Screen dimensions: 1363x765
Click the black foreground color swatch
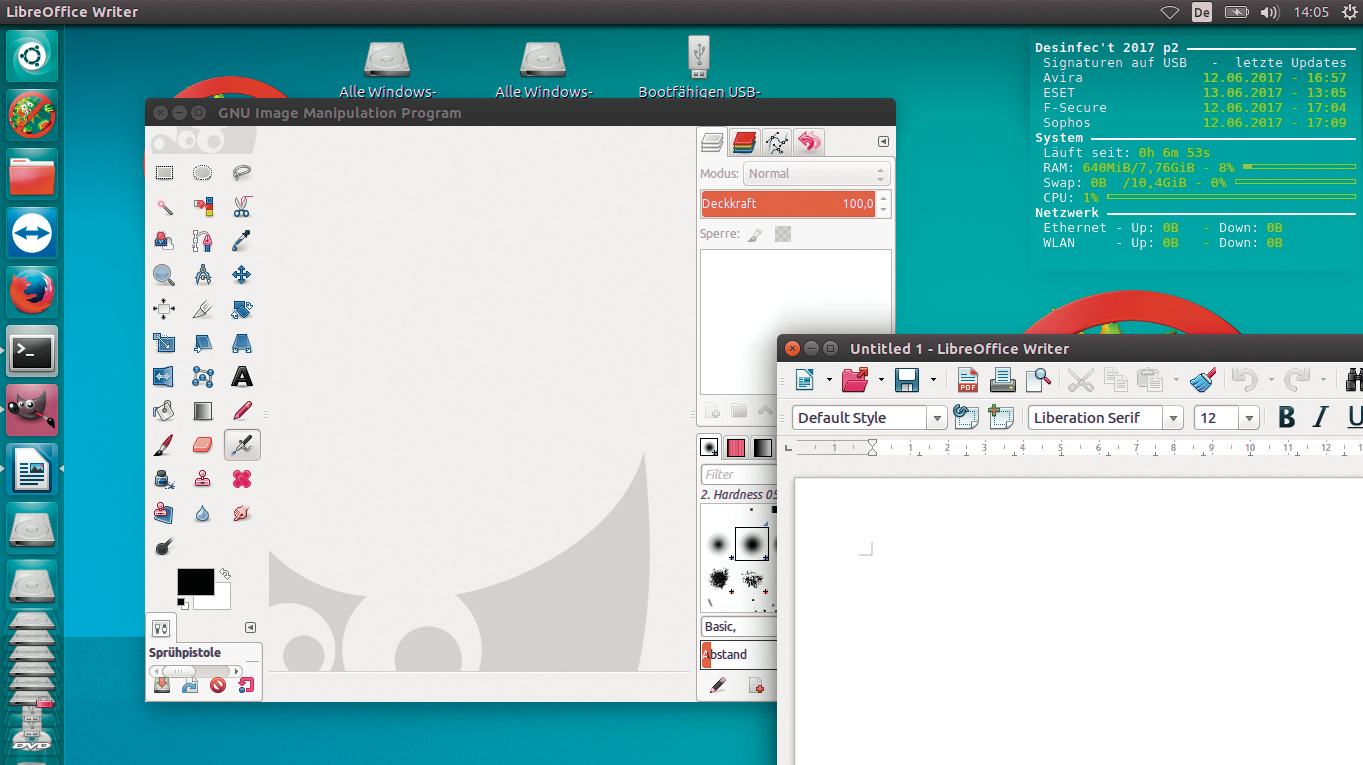[x=193, y=581]
